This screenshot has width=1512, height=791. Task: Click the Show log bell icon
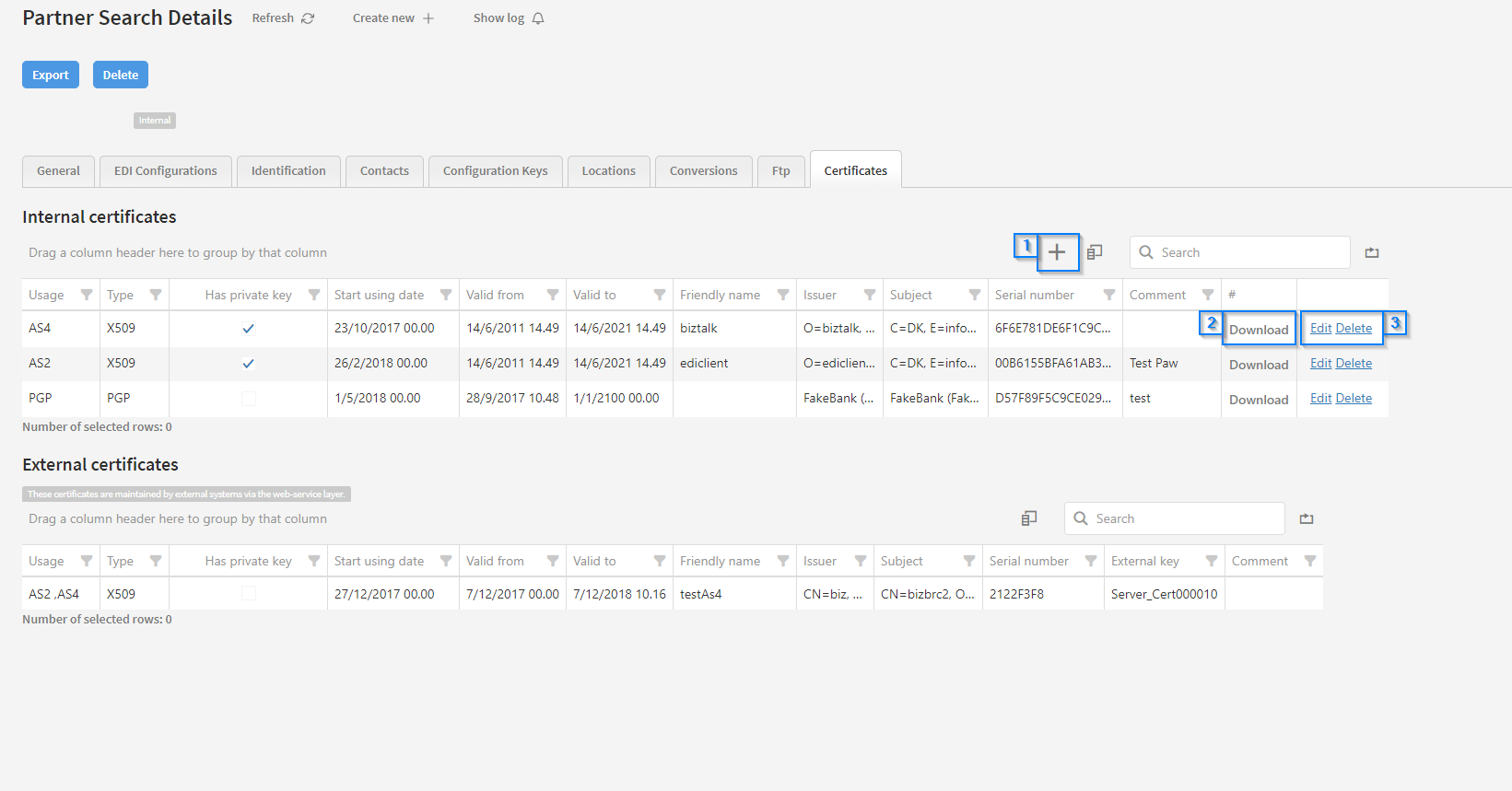tap(538, 18)
